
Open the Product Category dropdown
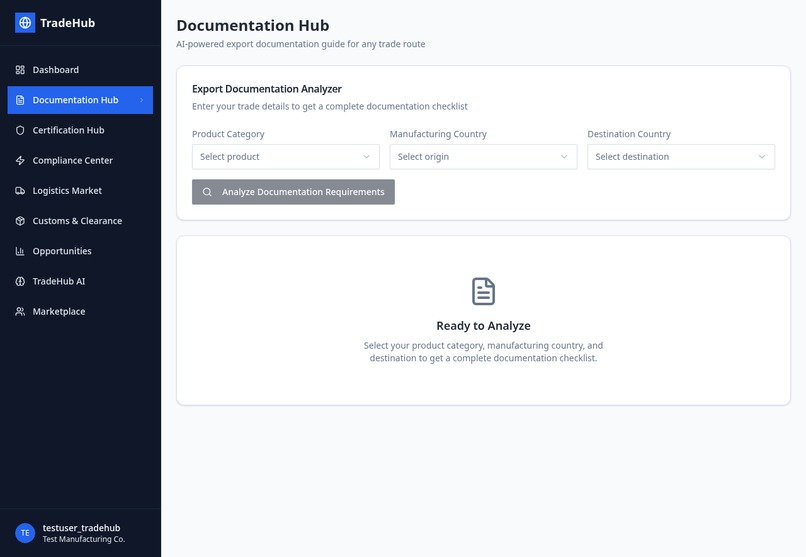point(286,157)
